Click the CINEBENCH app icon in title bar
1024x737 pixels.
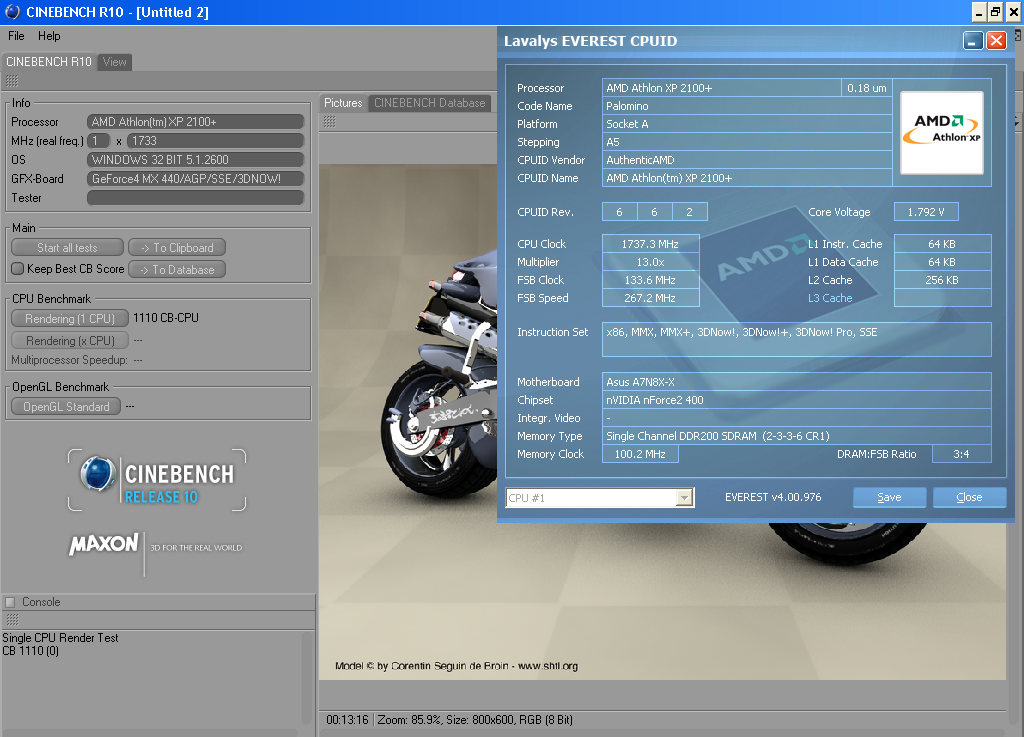(12, 12)
